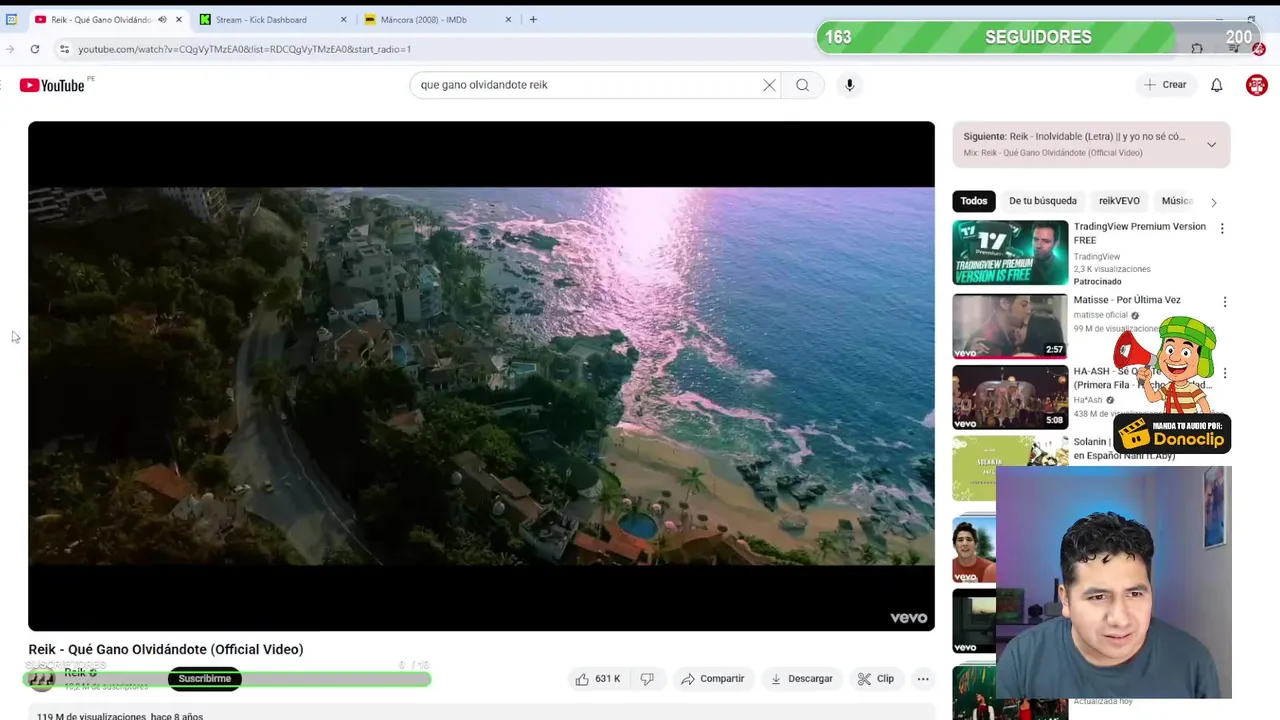Click the Crear button
This screenshot has width=1280, height=720.
pyautogui.click(x=1165, y=85)
